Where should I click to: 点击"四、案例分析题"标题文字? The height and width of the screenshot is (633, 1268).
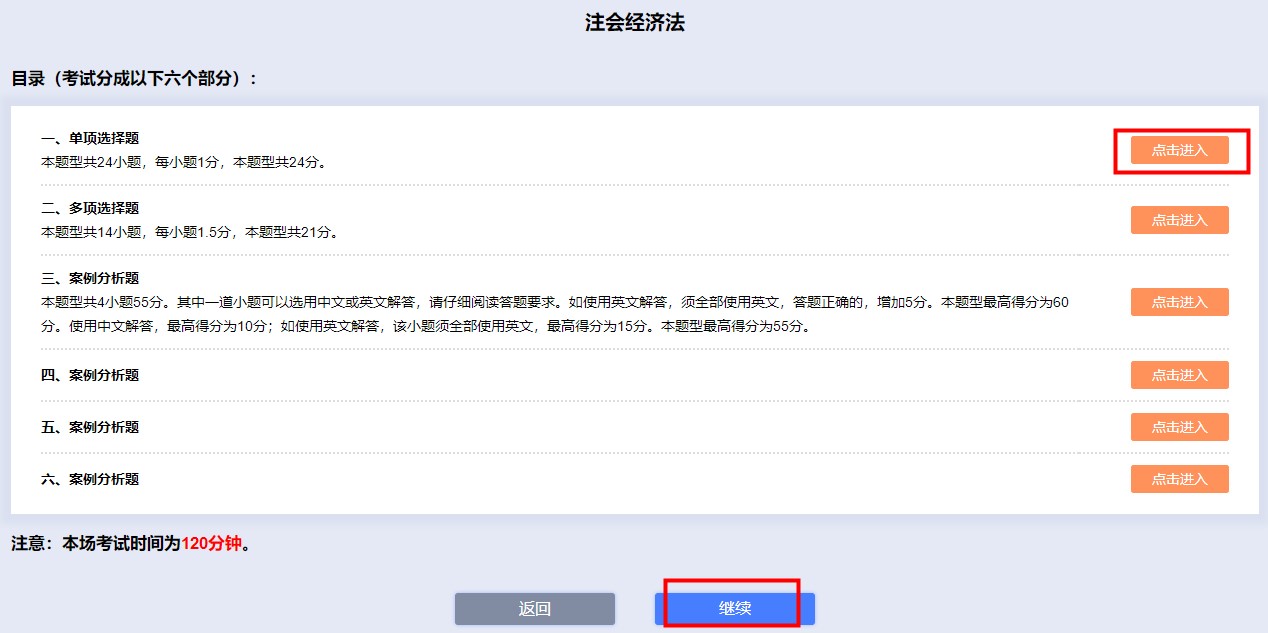(88, 375)
